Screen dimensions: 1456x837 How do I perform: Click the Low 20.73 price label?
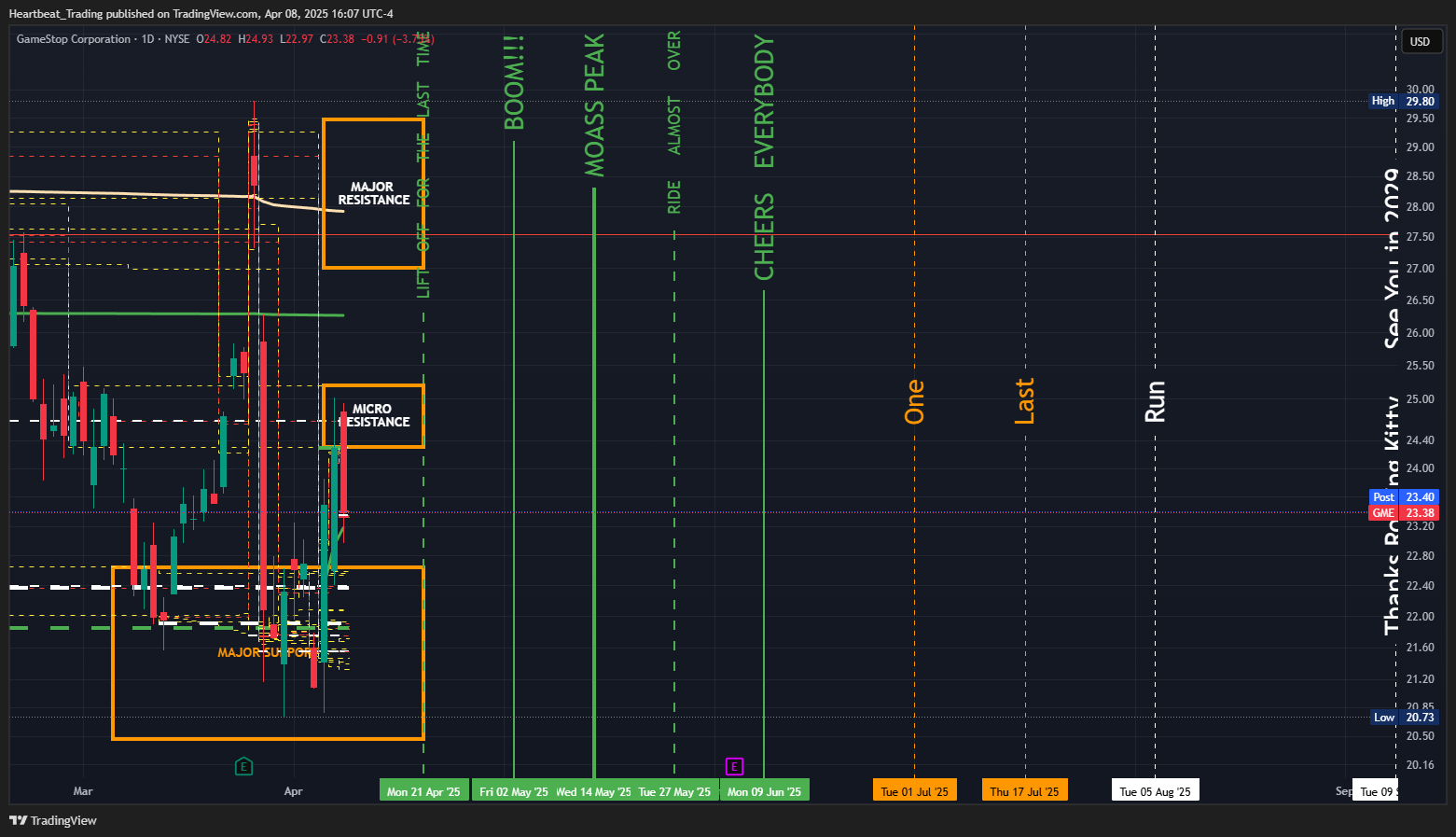[x=1404, y=717]
